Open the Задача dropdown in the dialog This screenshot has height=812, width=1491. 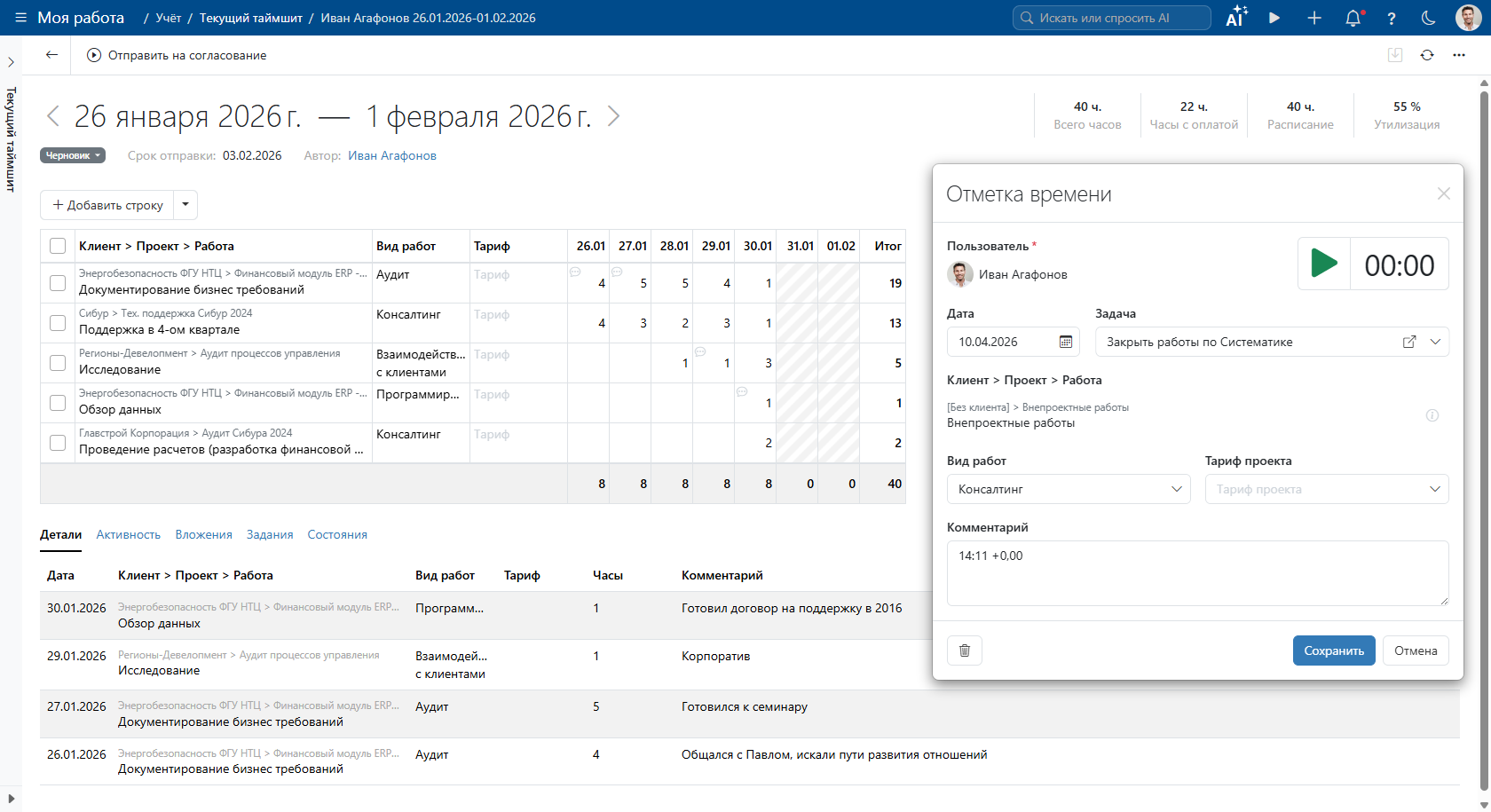[1437, 342]
